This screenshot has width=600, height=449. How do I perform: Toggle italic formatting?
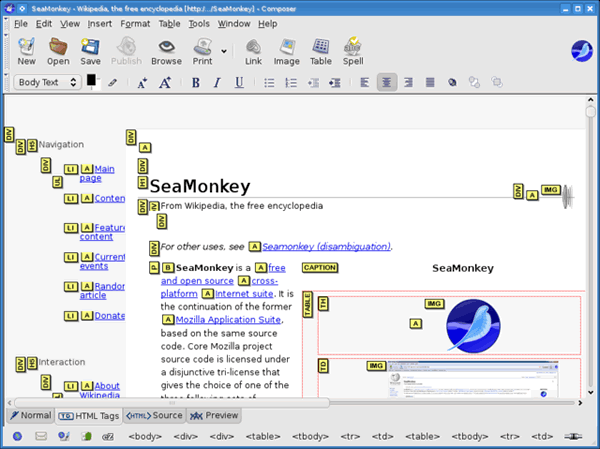click(217, 83)
